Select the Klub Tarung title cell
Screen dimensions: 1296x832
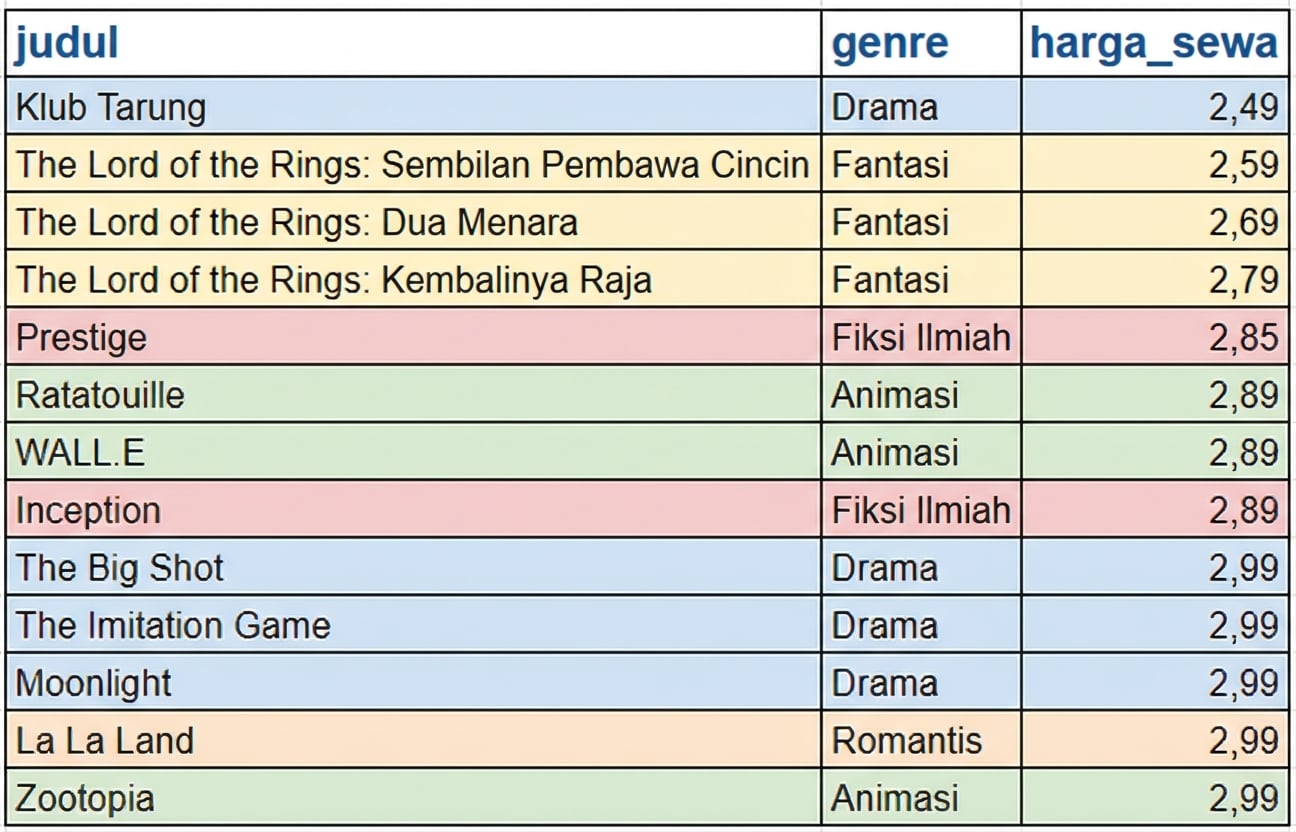click(x=111, y=107)
